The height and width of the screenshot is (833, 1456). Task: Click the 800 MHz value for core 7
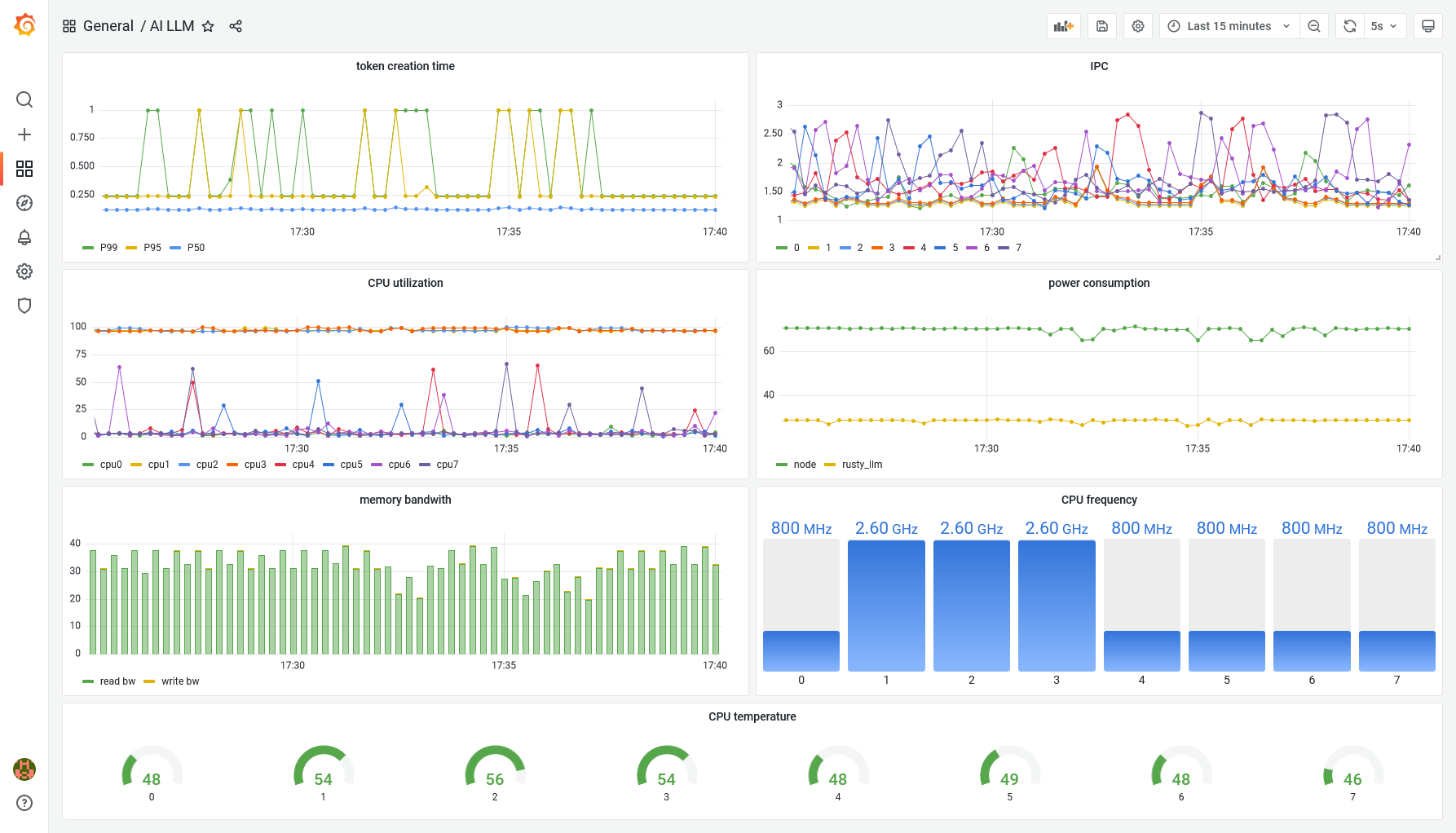coord(1396,528)
